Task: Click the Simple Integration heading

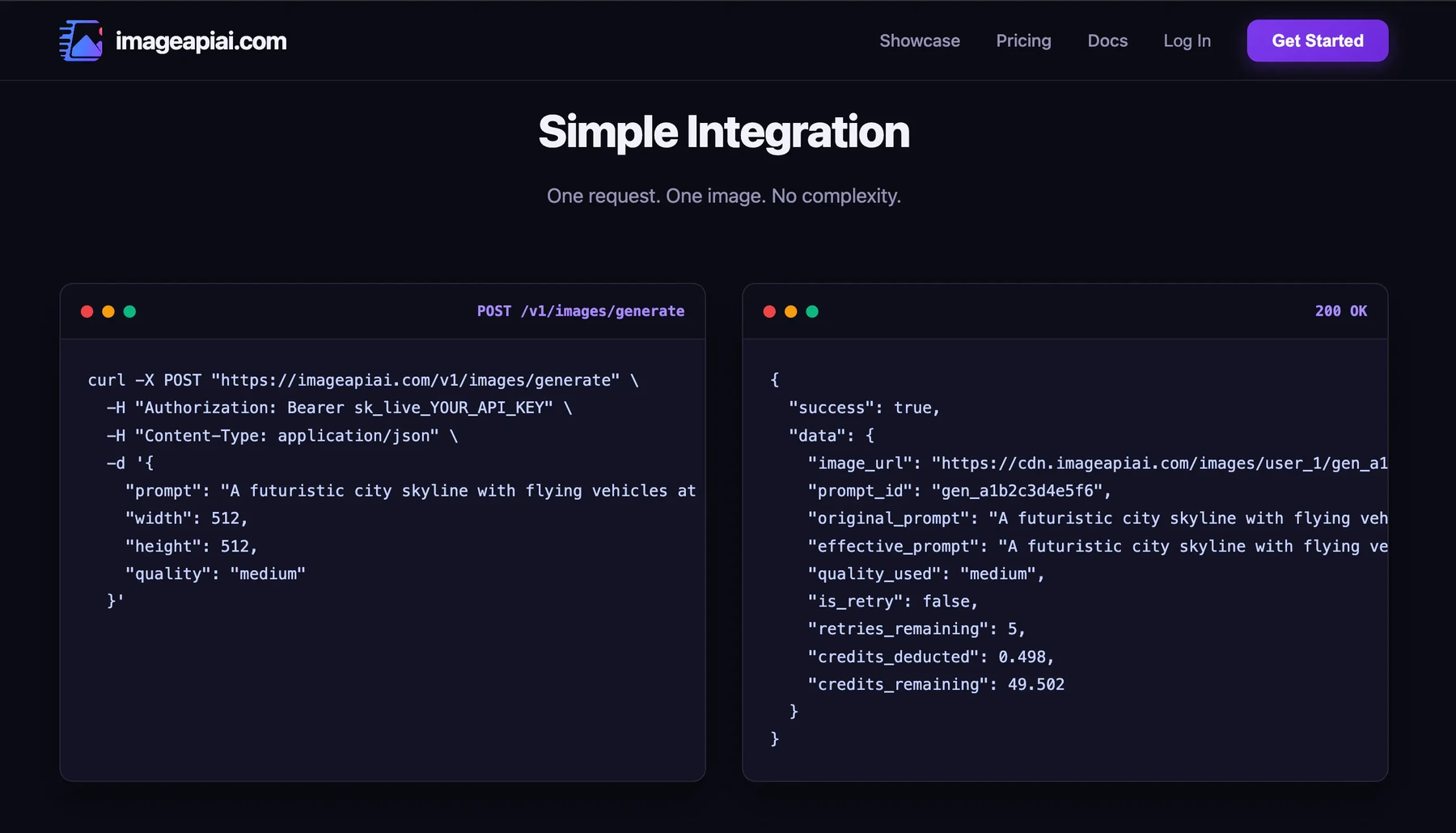Action: 724,132
